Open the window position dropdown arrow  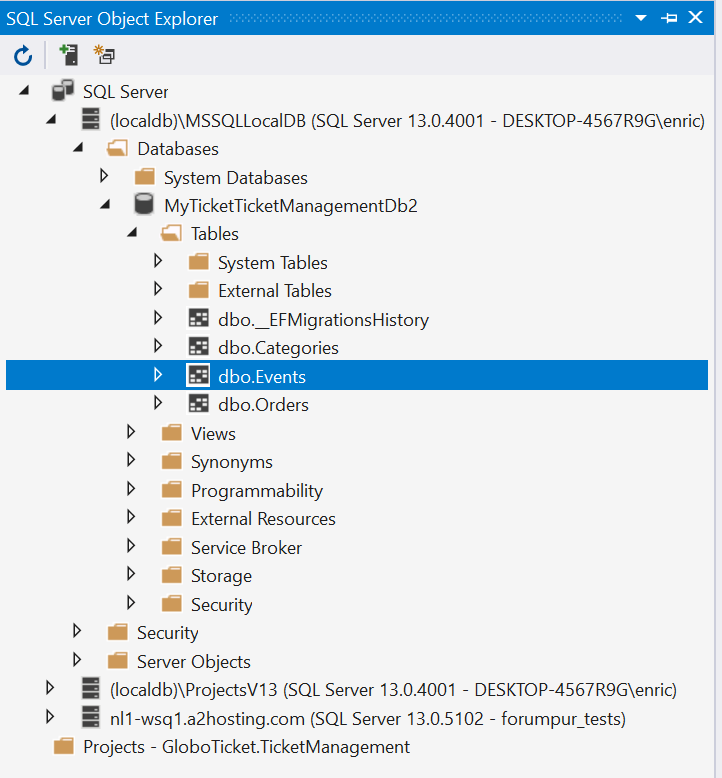(x=641, y=18)
